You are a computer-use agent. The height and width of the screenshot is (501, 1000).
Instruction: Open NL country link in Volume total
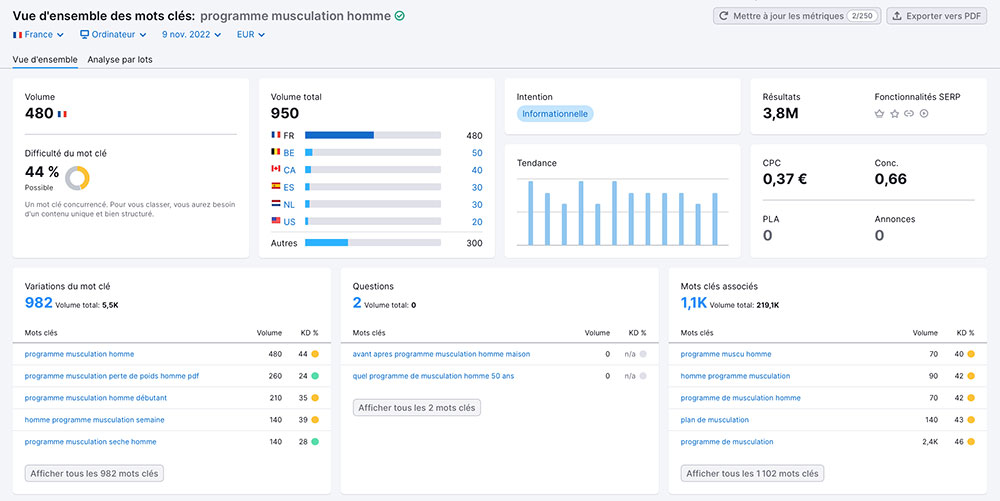289,205
